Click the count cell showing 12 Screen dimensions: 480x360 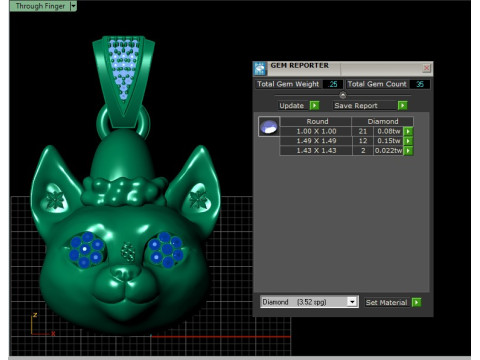[x=363, y=141]
